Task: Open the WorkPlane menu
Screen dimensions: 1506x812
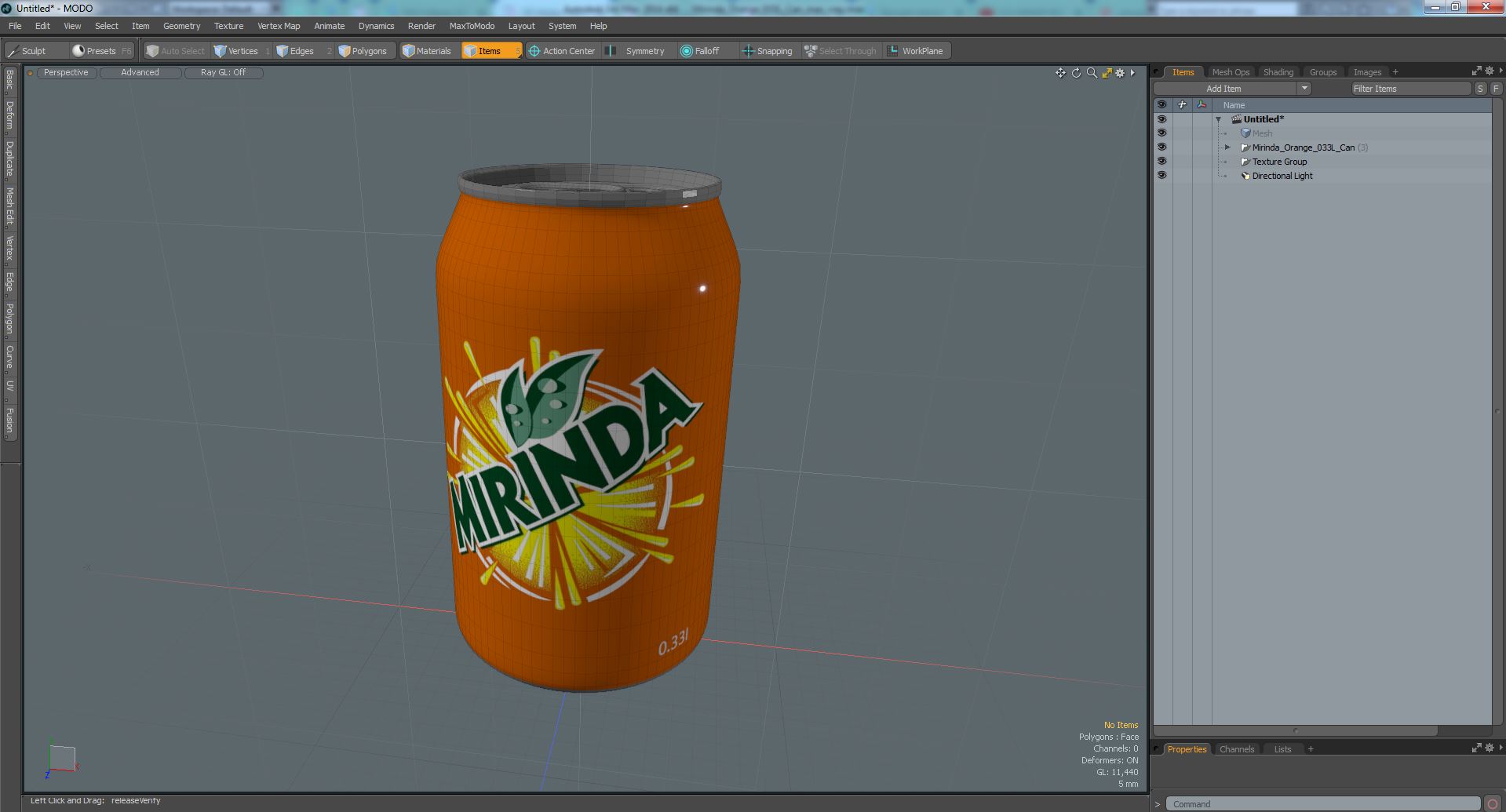Action: click(917, 51)
